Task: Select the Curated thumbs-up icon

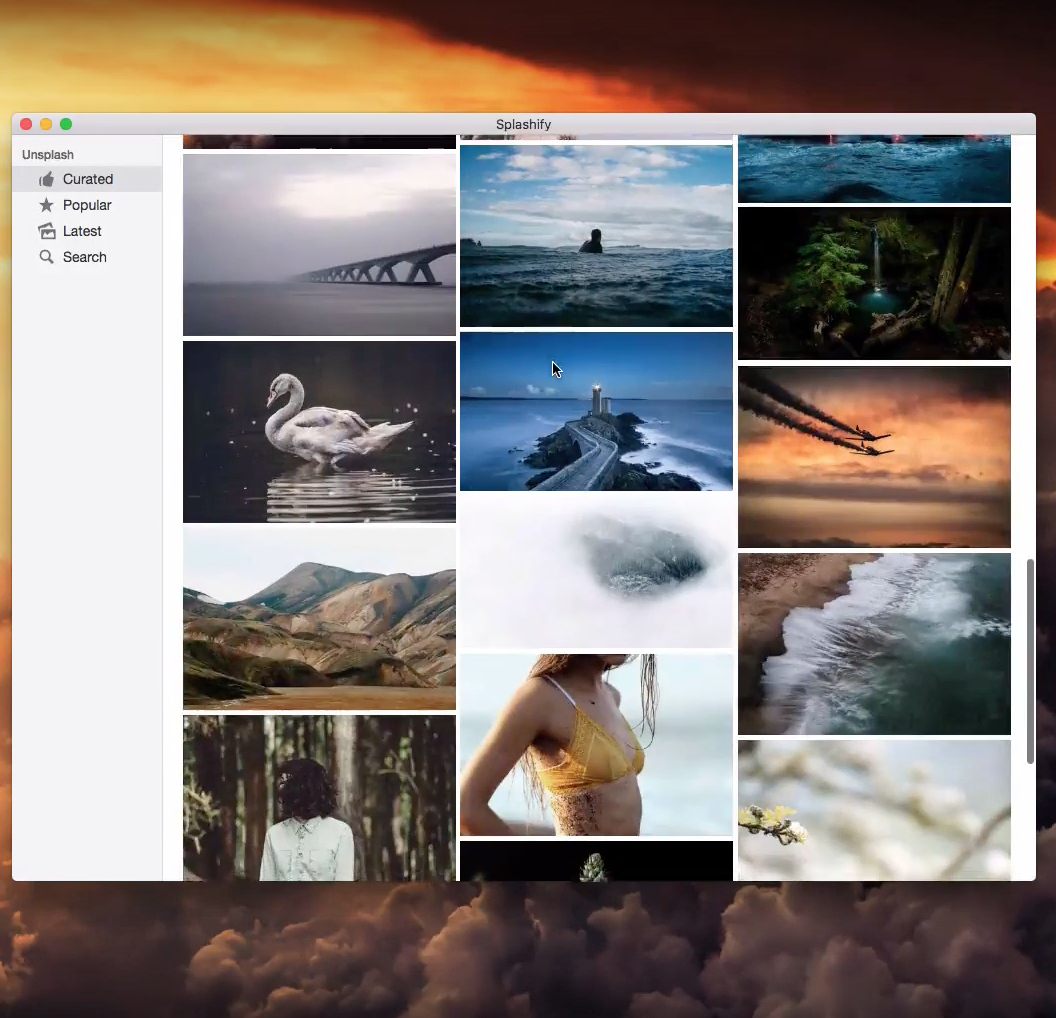Action: coord(46,178)
